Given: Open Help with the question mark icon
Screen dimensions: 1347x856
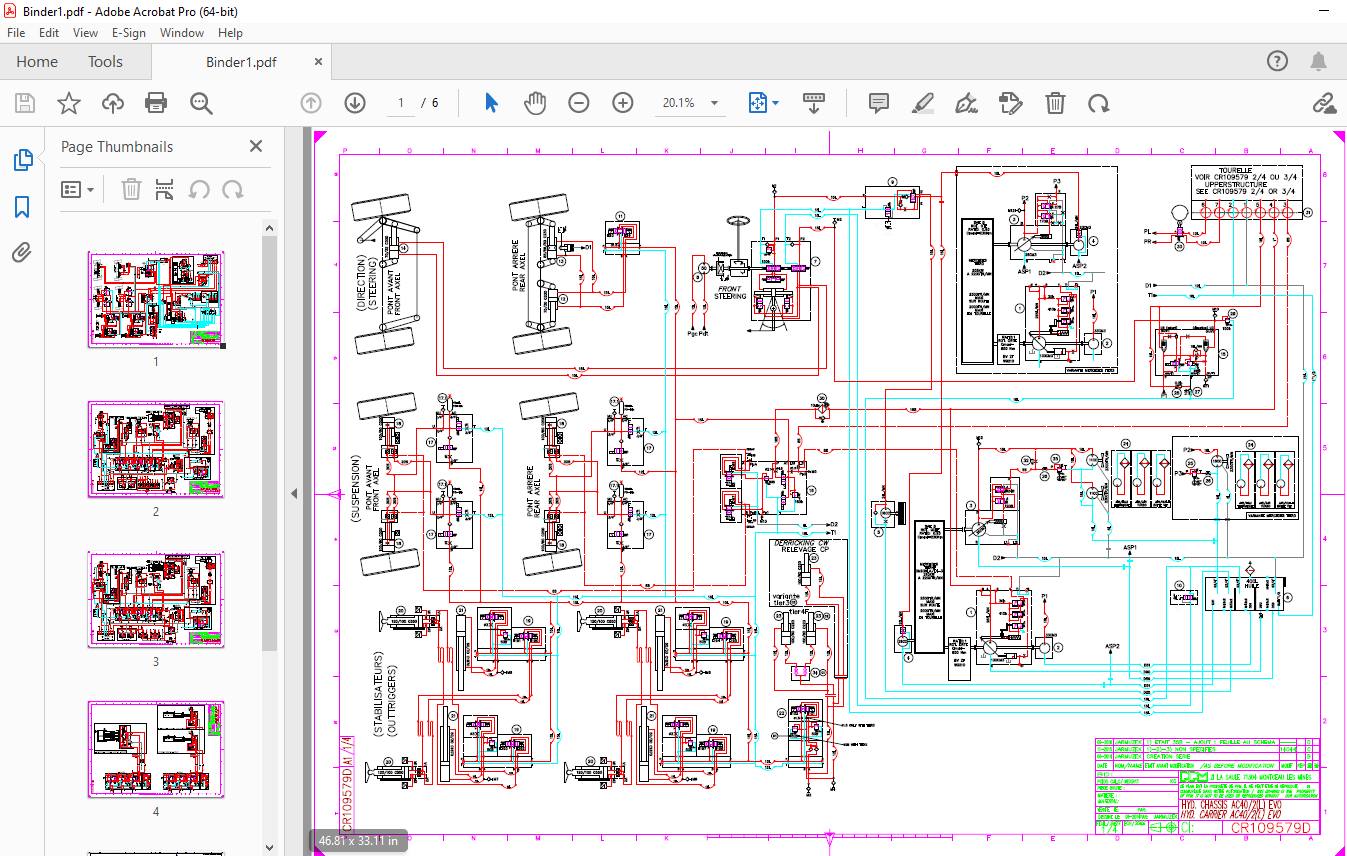Looking at the screenshot, I should [x=1277, y=61].
